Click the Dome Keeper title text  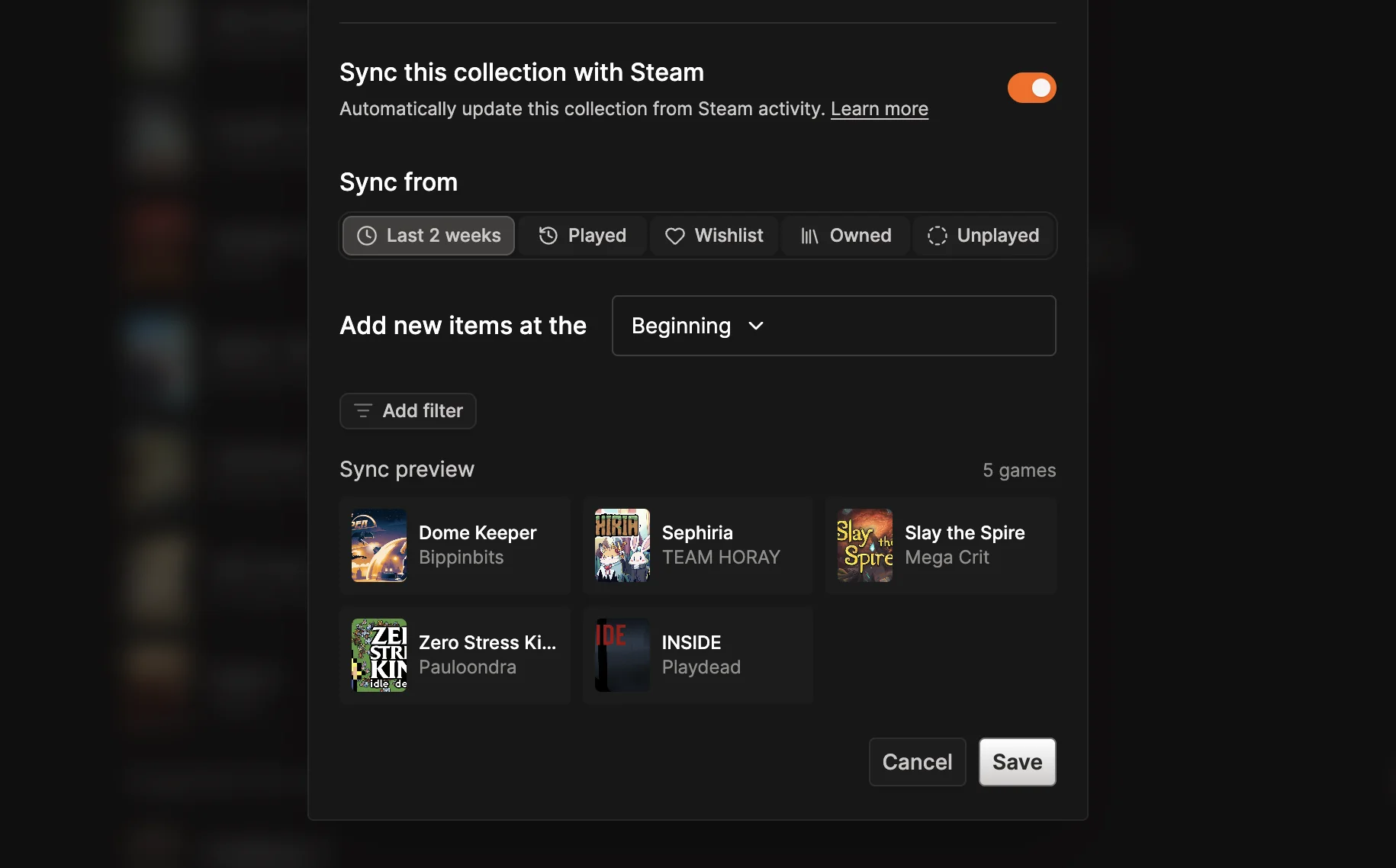tap(478, 532)
